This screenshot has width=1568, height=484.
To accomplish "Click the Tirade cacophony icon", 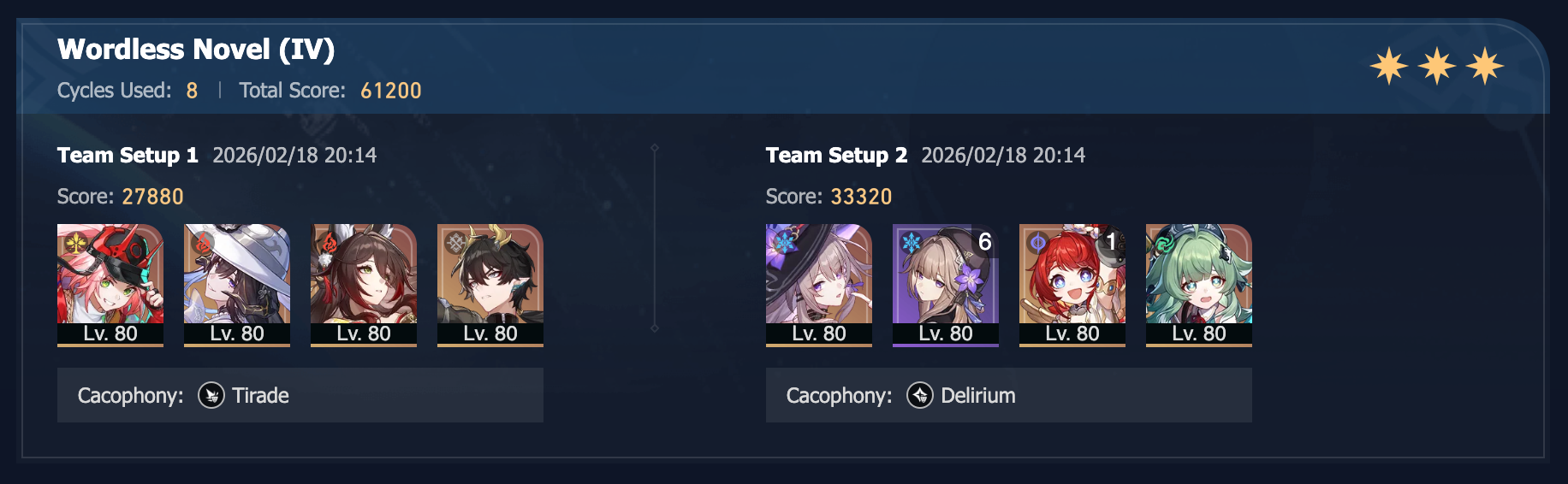I will click(x=211, y=395).
